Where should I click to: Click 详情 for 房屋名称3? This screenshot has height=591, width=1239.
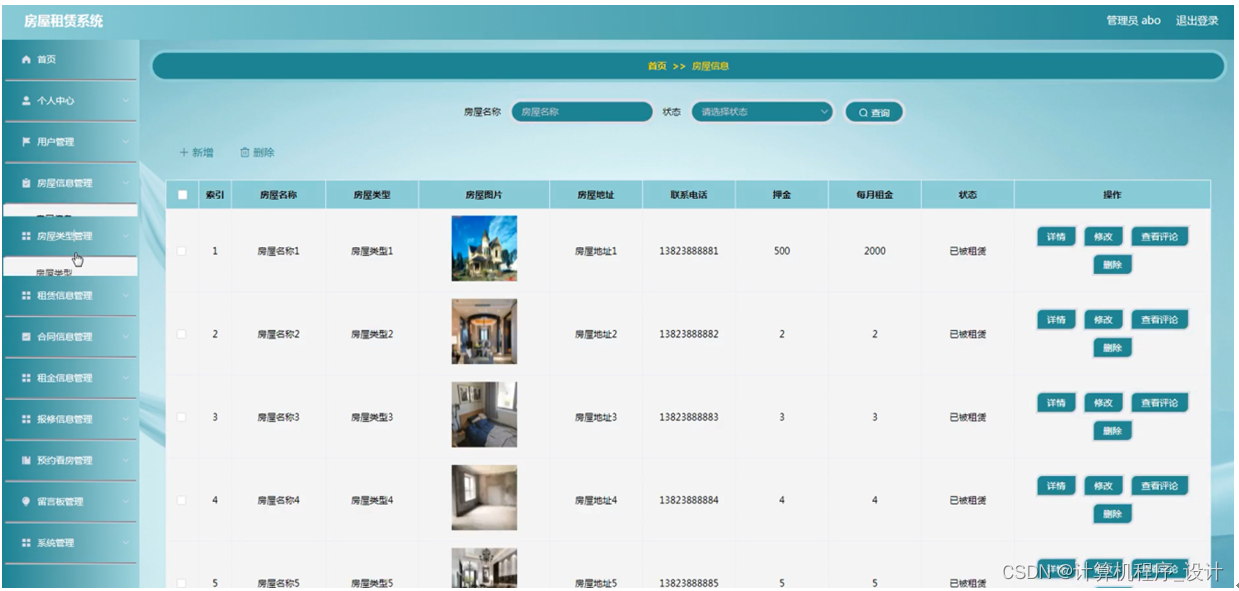point(1056,403)
